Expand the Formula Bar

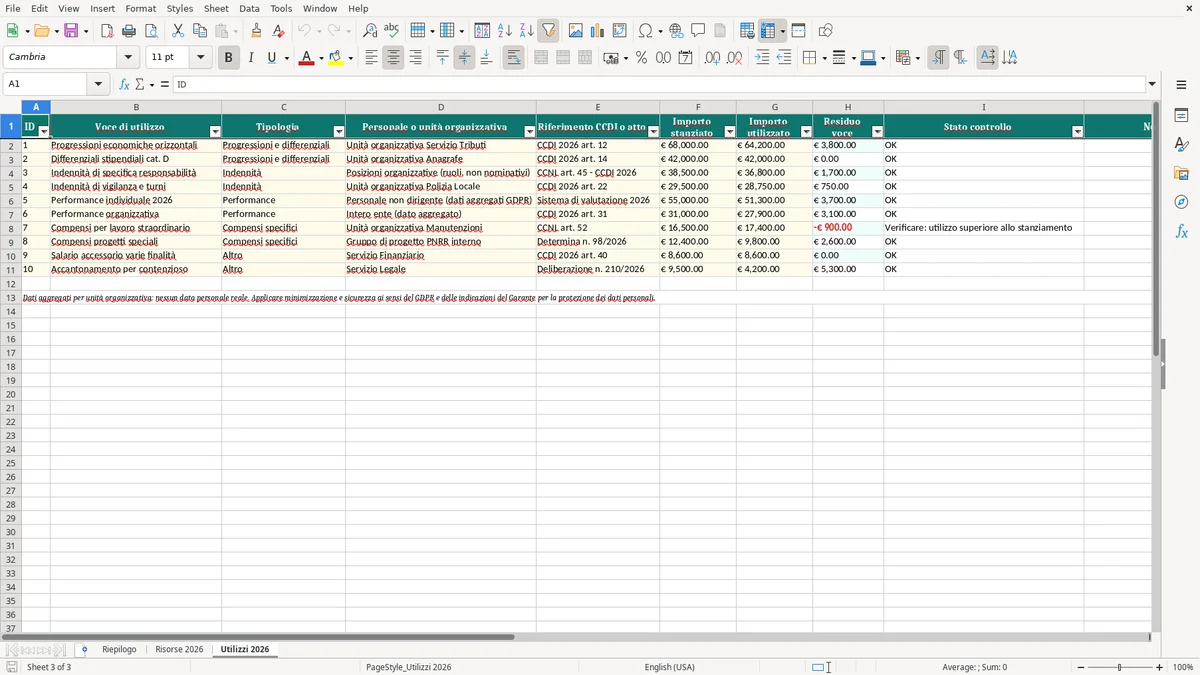click(x=1152, y=85)
